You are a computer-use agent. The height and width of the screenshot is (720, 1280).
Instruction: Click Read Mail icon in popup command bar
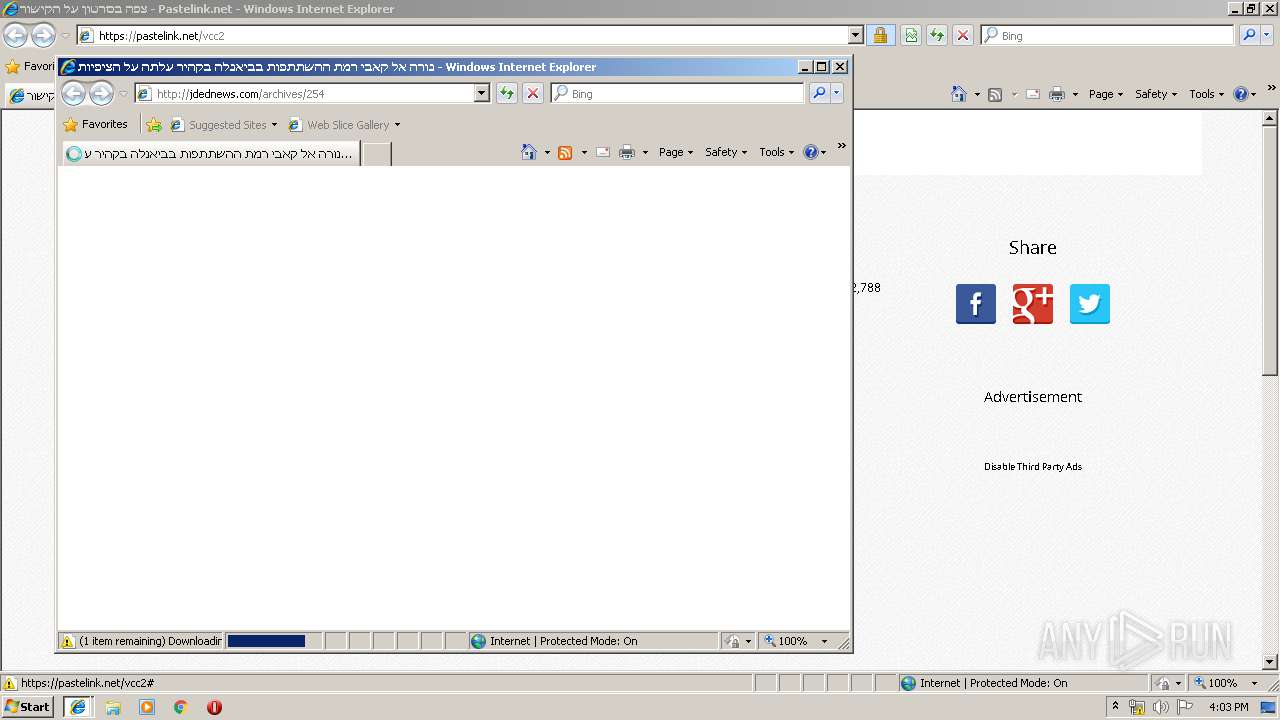pos(603,152)
